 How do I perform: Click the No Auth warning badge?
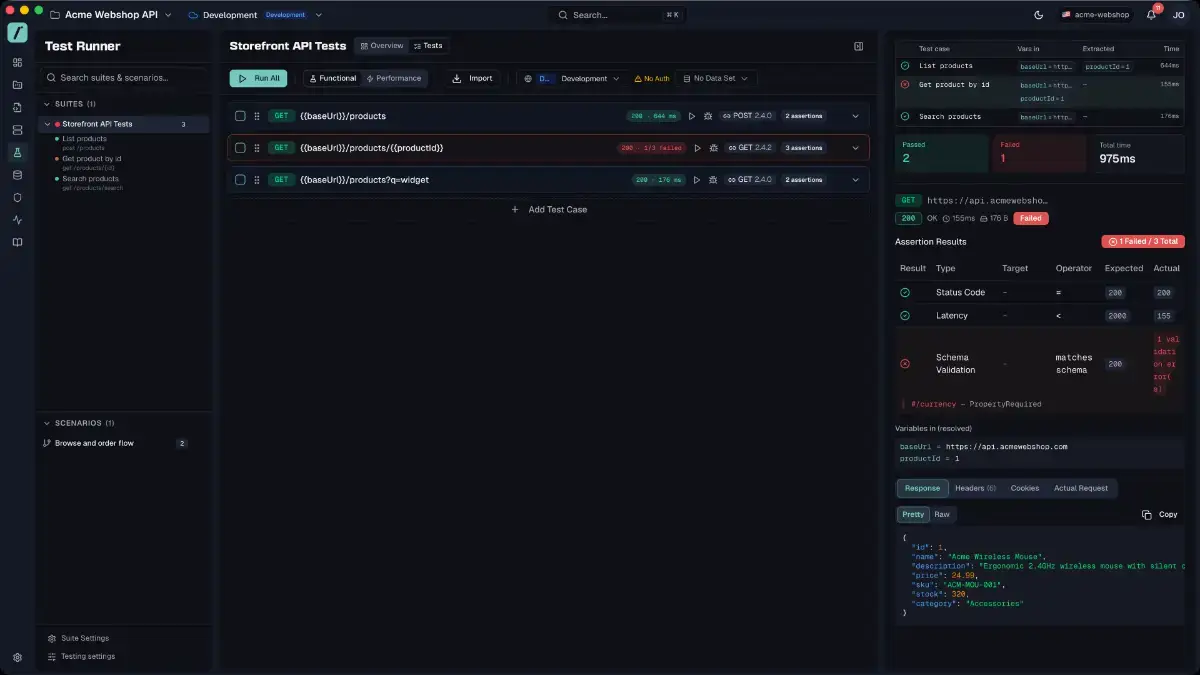pos(652,78)
